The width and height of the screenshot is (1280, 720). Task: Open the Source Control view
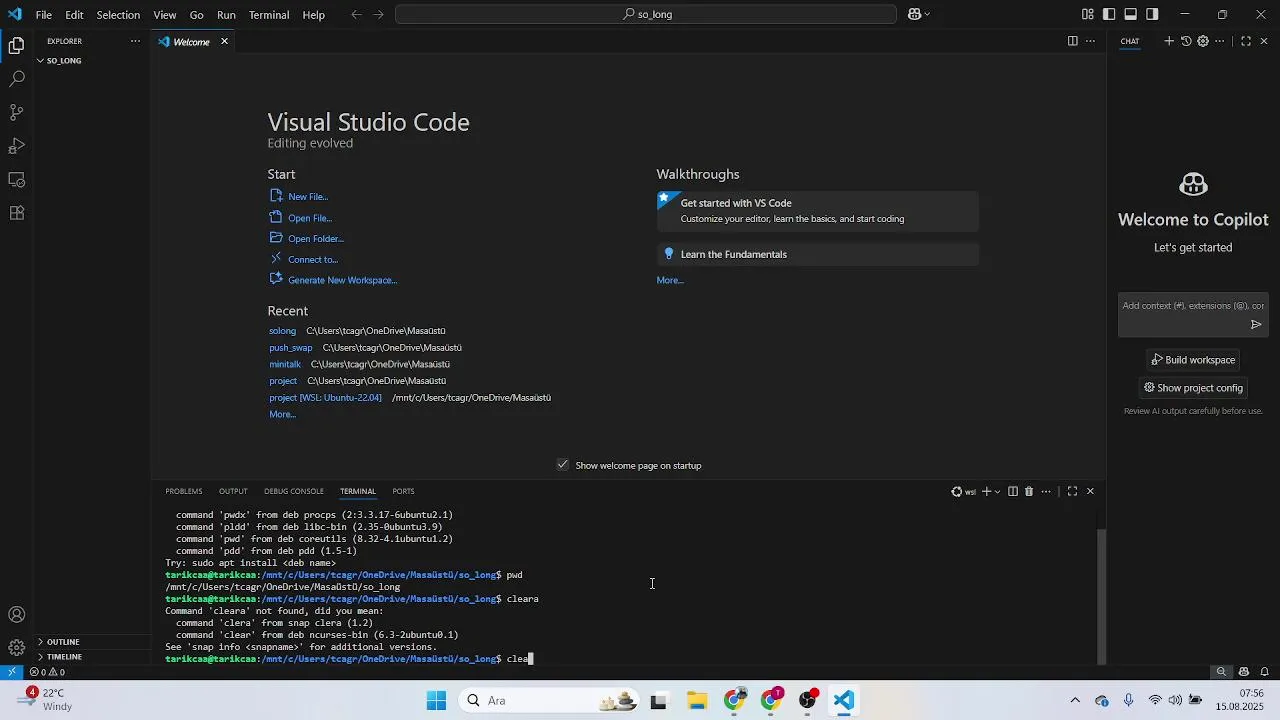point(16,112)
